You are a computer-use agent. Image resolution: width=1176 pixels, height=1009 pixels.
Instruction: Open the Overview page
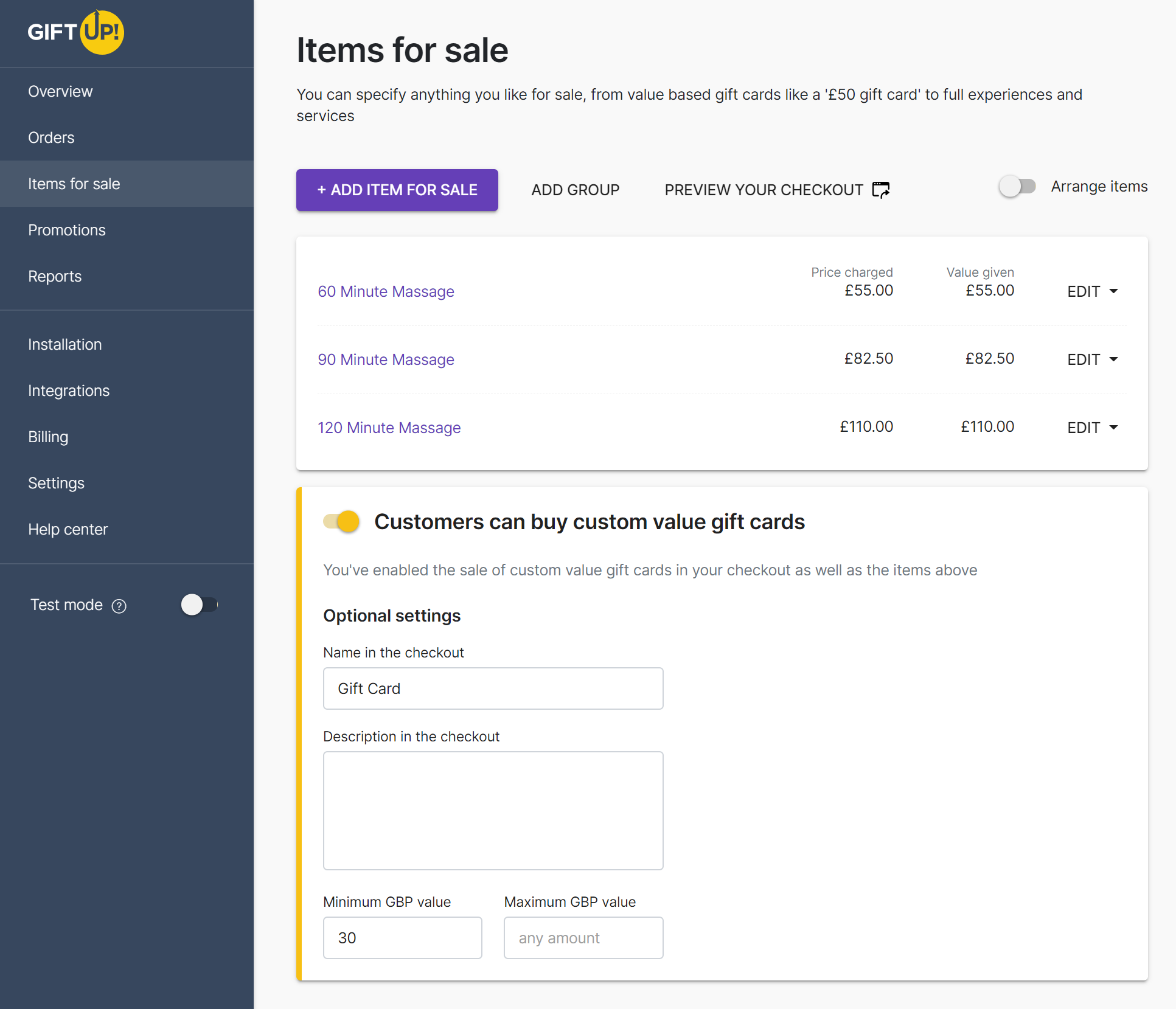pos(127,91)
